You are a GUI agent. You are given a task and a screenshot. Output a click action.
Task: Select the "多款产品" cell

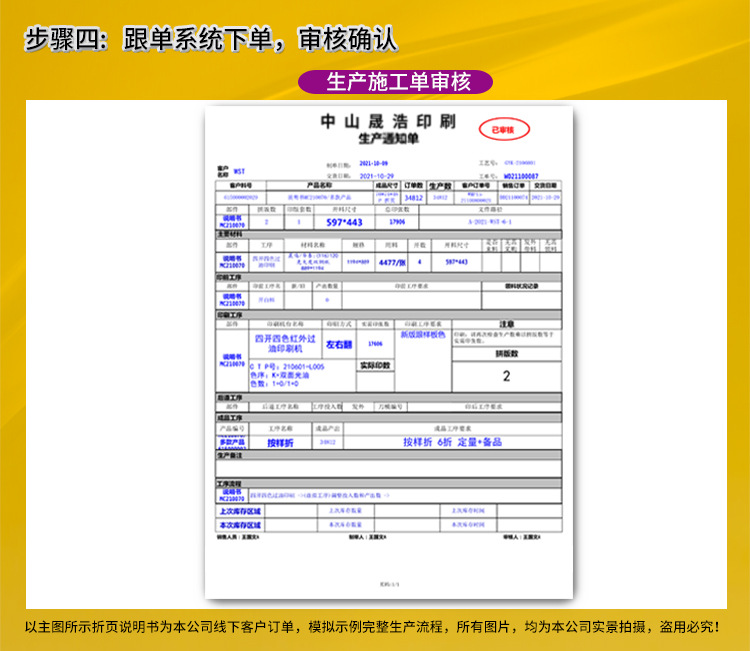232,442
